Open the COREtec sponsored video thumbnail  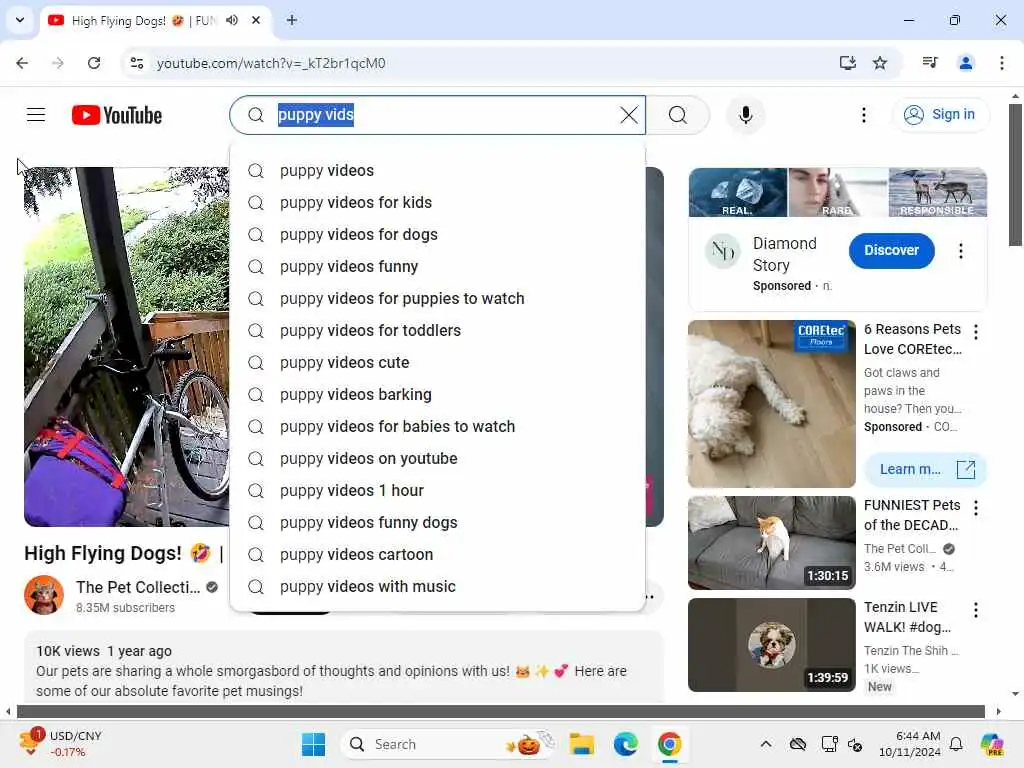point(771,404)
